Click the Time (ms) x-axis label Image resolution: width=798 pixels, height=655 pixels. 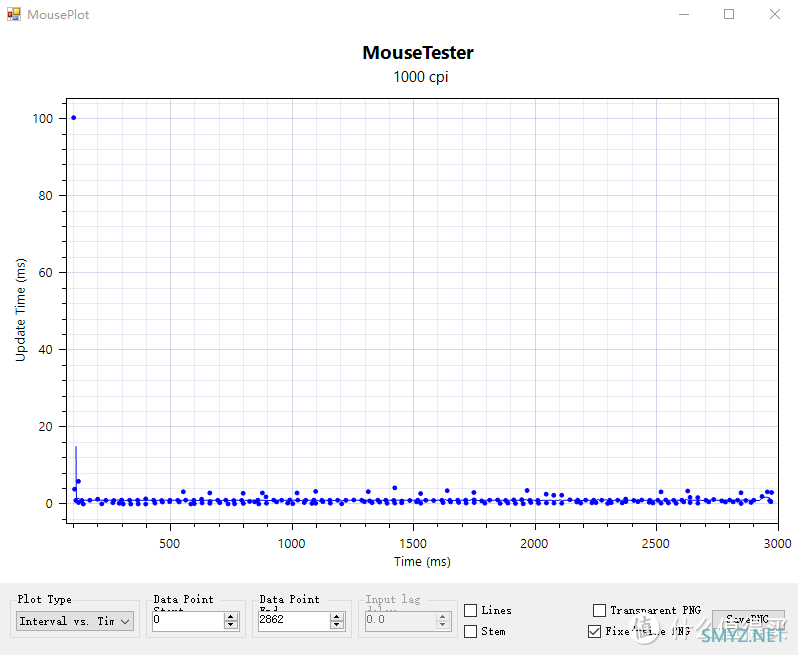(x=421, y=562)
